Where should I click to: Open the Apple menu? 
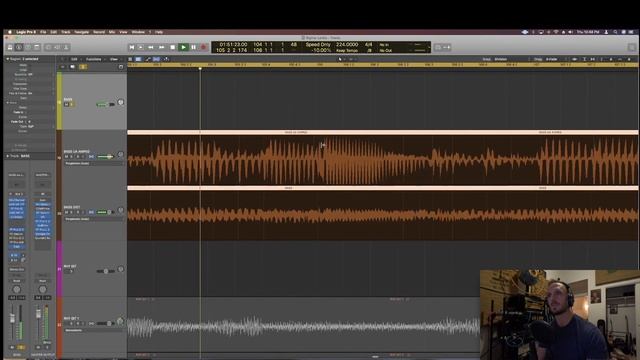tap(9, 32)
